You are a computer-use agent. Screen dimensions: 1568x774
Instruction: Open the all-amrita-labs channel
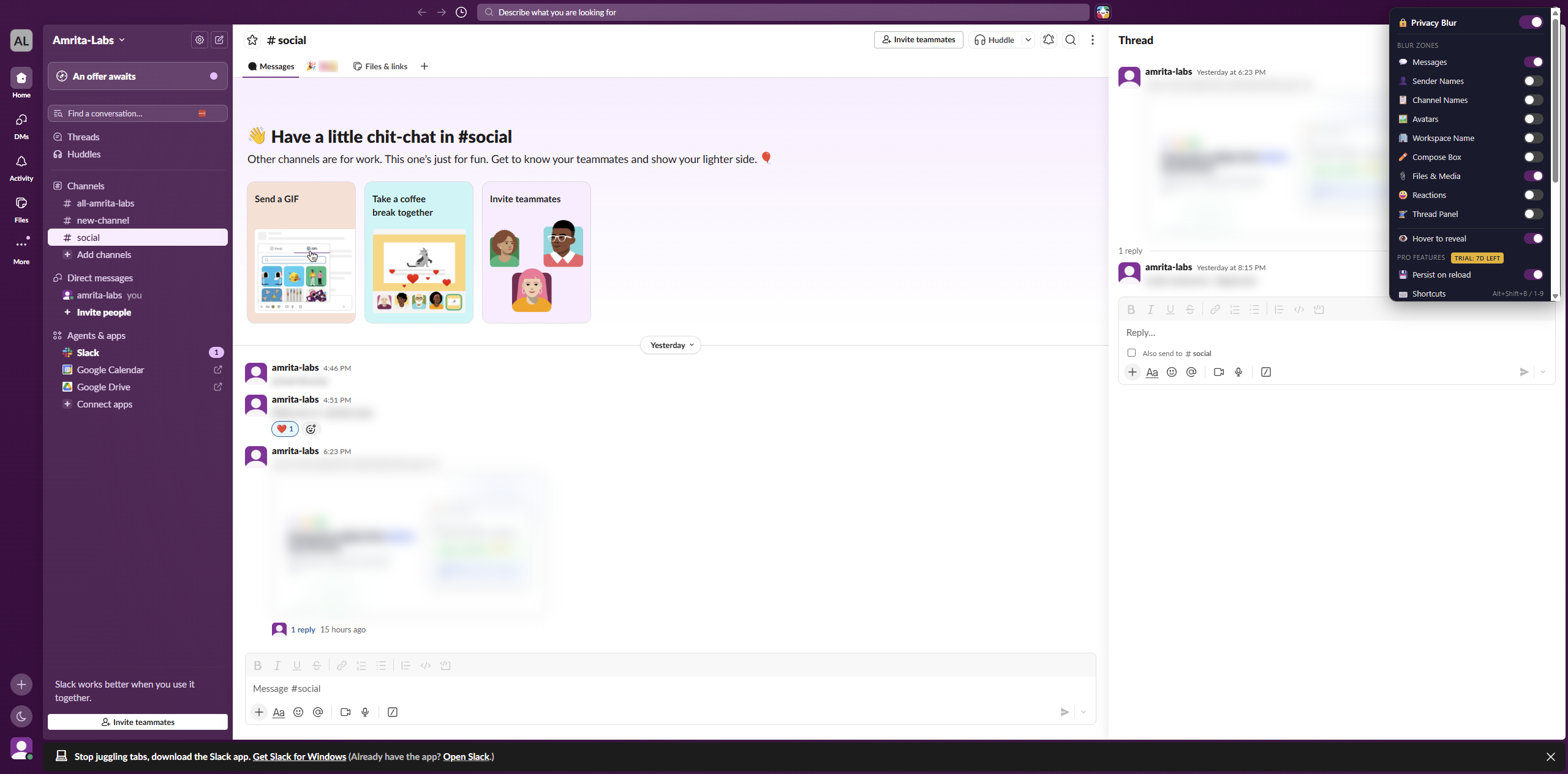tap(138, 203)
